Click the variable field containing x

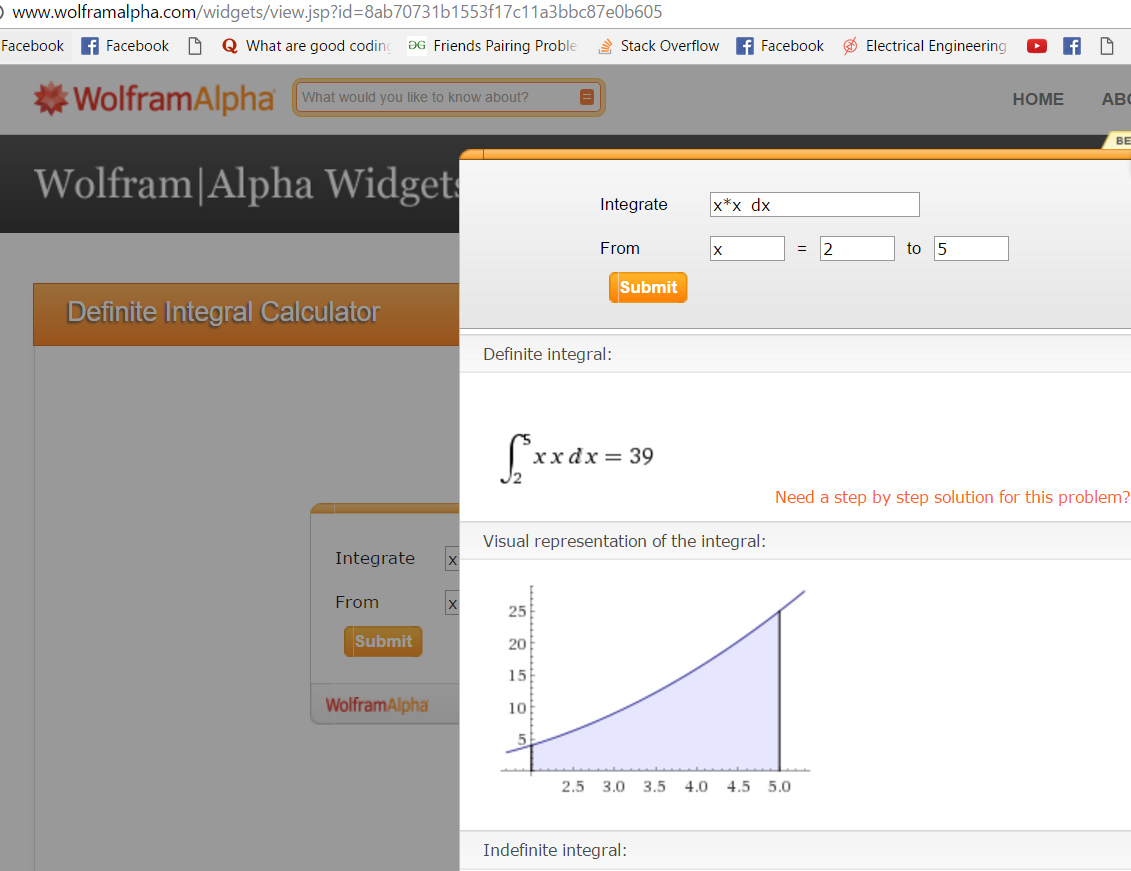click(x=747, y=249)
